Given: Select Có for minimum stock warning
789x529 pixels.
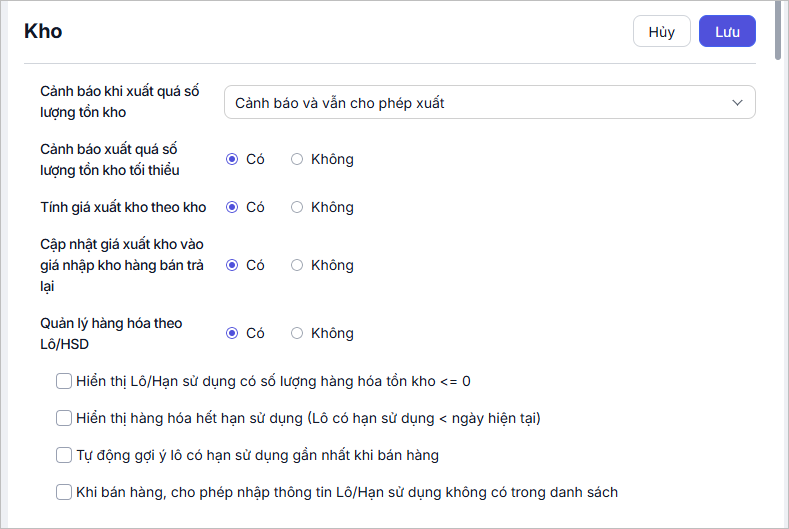Looking at the screenshot, I should coord(232,159).
